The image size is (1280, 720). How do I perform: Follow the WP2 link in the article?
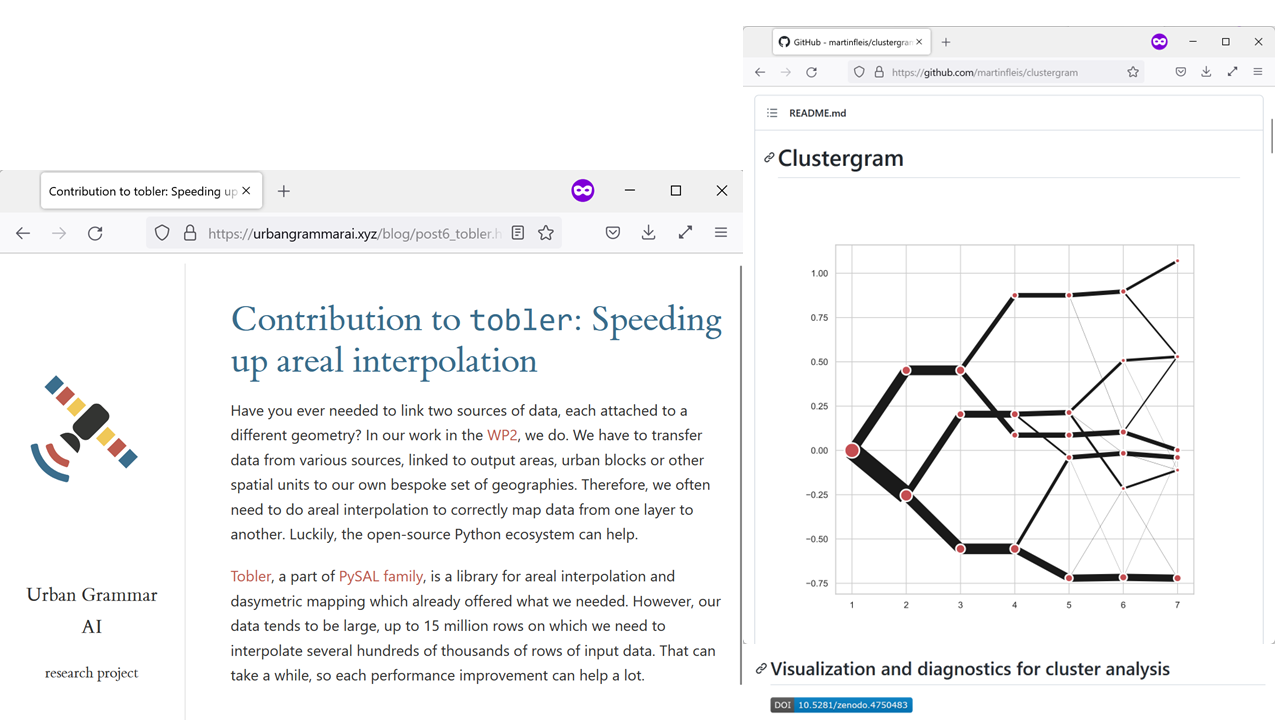coord(502,435)
